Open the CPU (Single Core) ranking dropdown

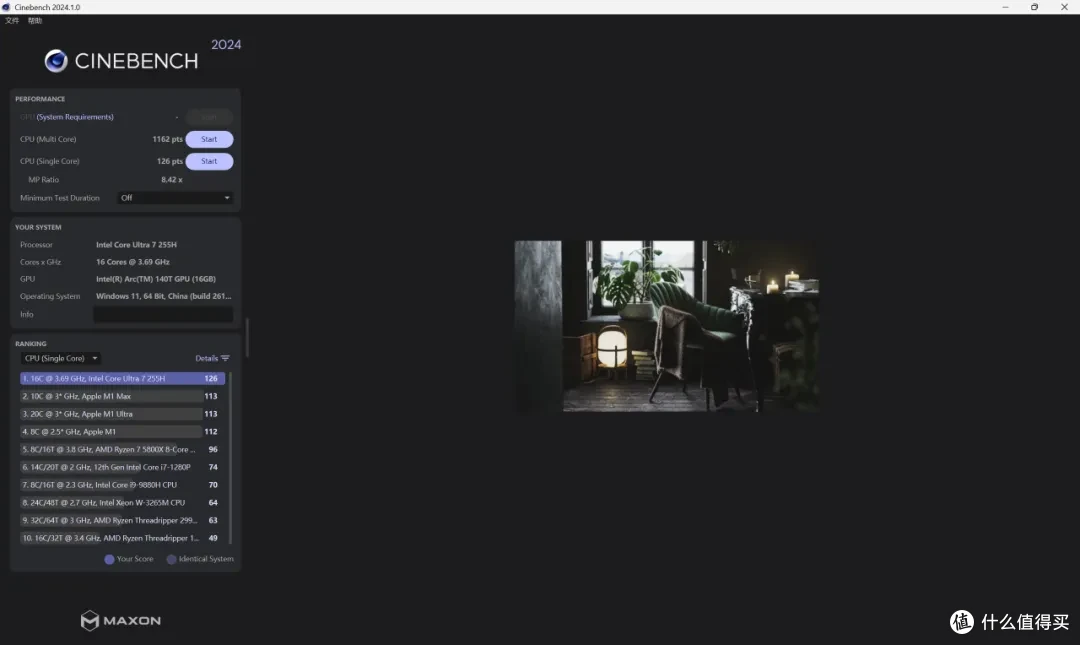61,358
